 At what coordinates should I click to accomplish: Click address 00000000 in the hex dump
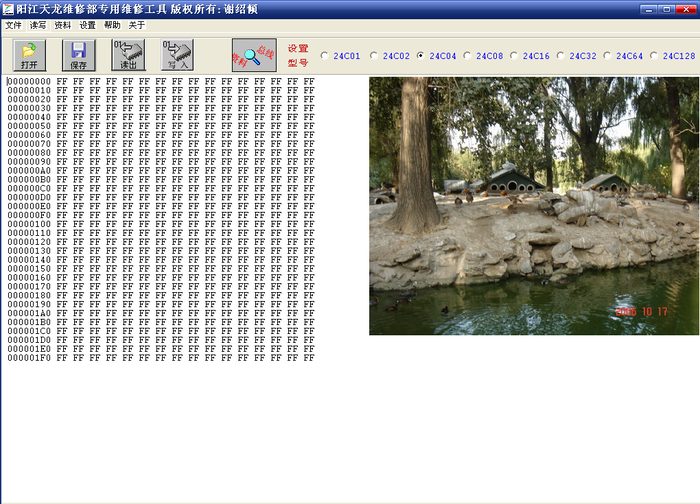[29, 81]
